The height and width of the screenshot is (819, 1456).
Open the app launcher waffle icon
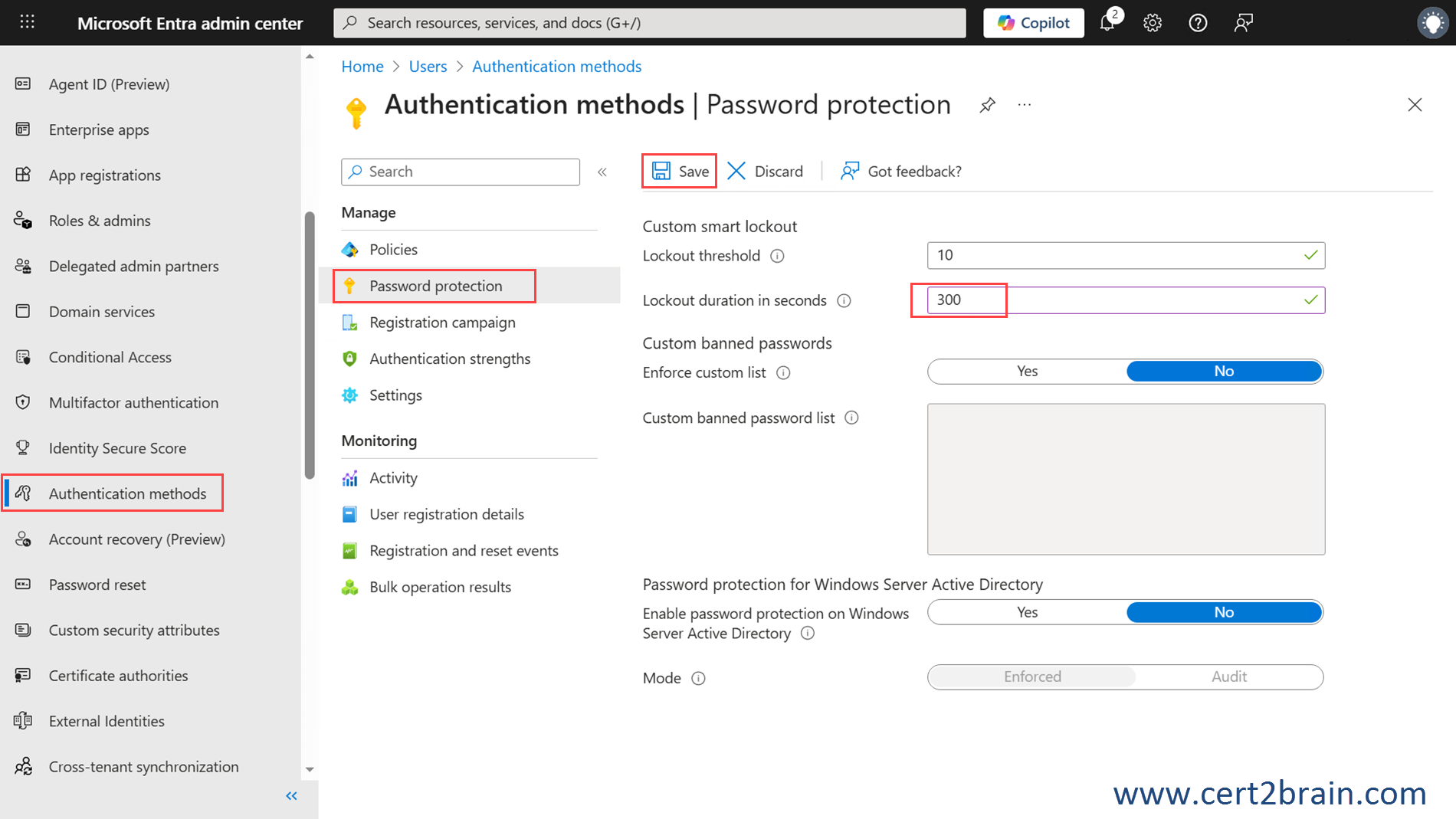click(28, 22)
